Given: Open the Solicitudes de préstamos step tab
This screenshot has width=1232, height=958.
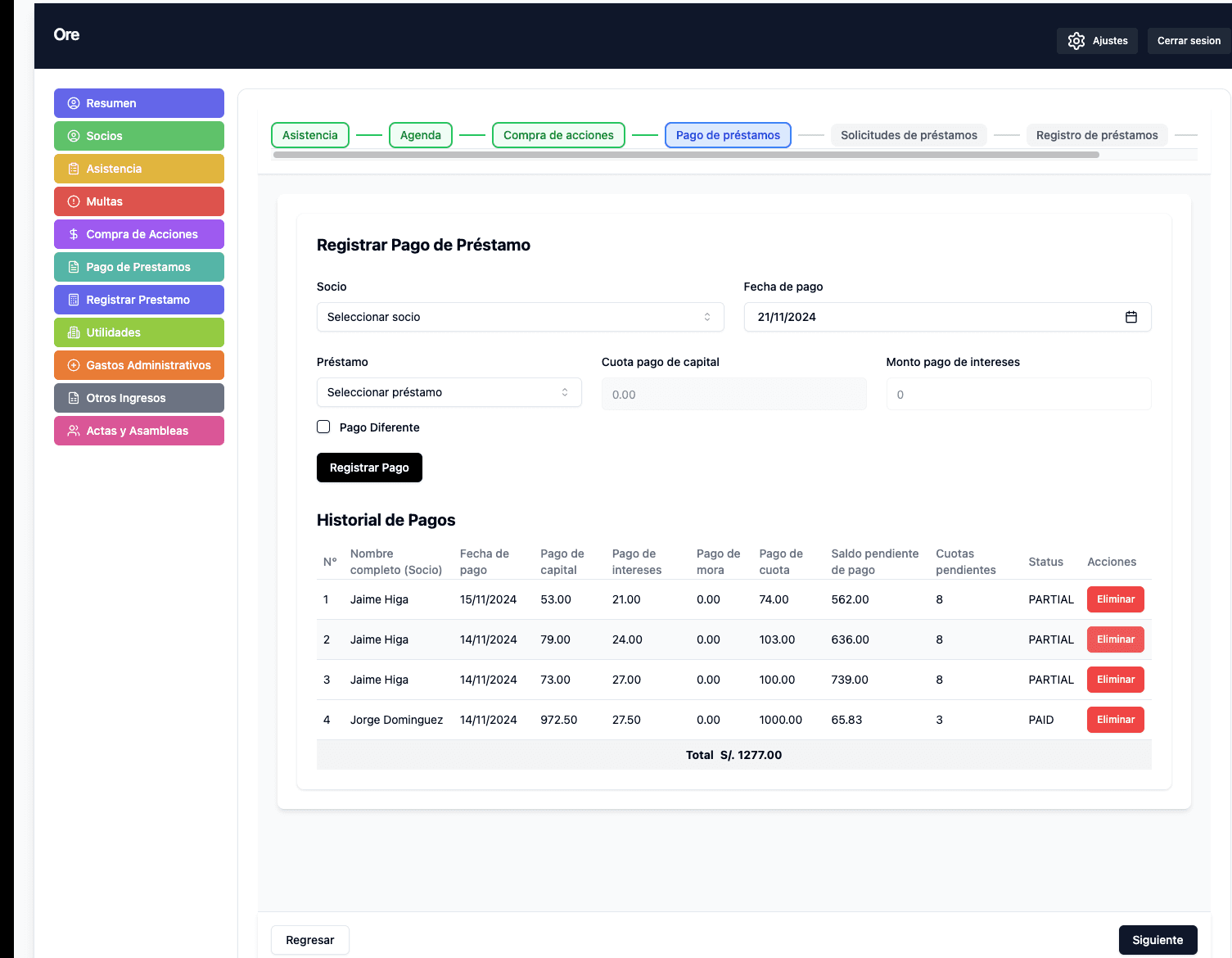Looking at the screenshot, I should pos(909,135).
